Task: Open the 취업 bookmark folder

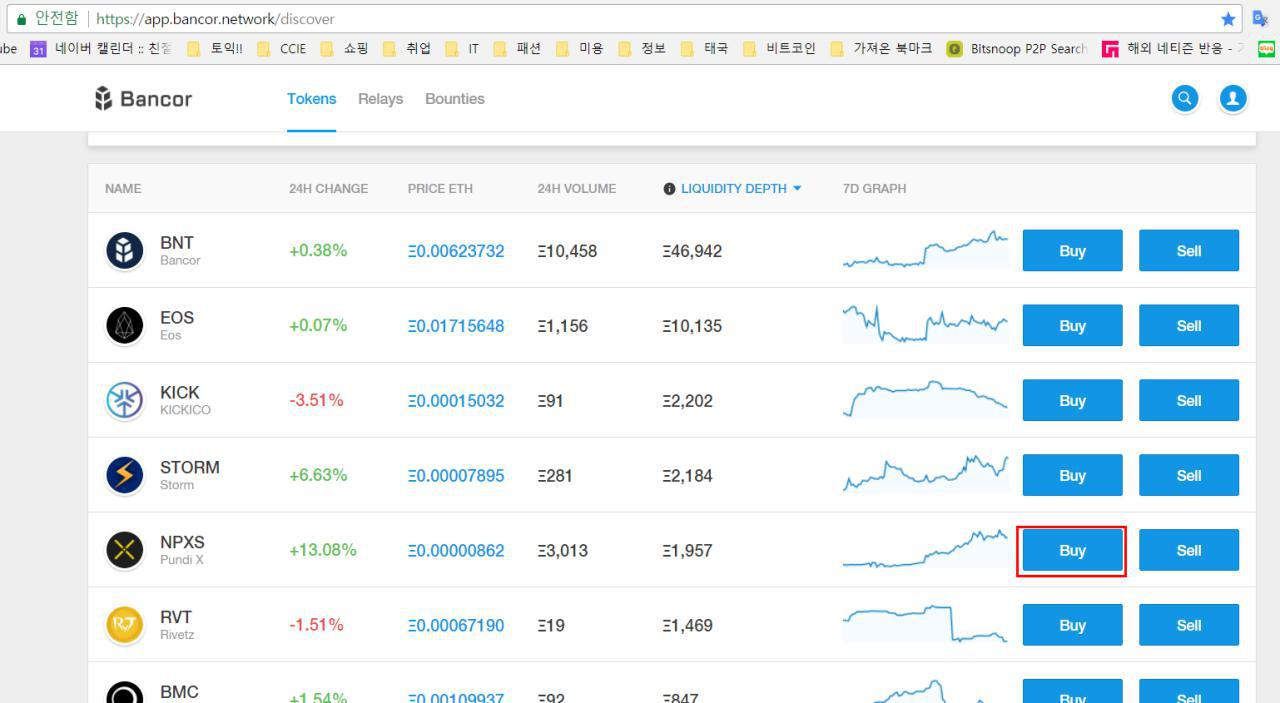Action: coord(407,48)
